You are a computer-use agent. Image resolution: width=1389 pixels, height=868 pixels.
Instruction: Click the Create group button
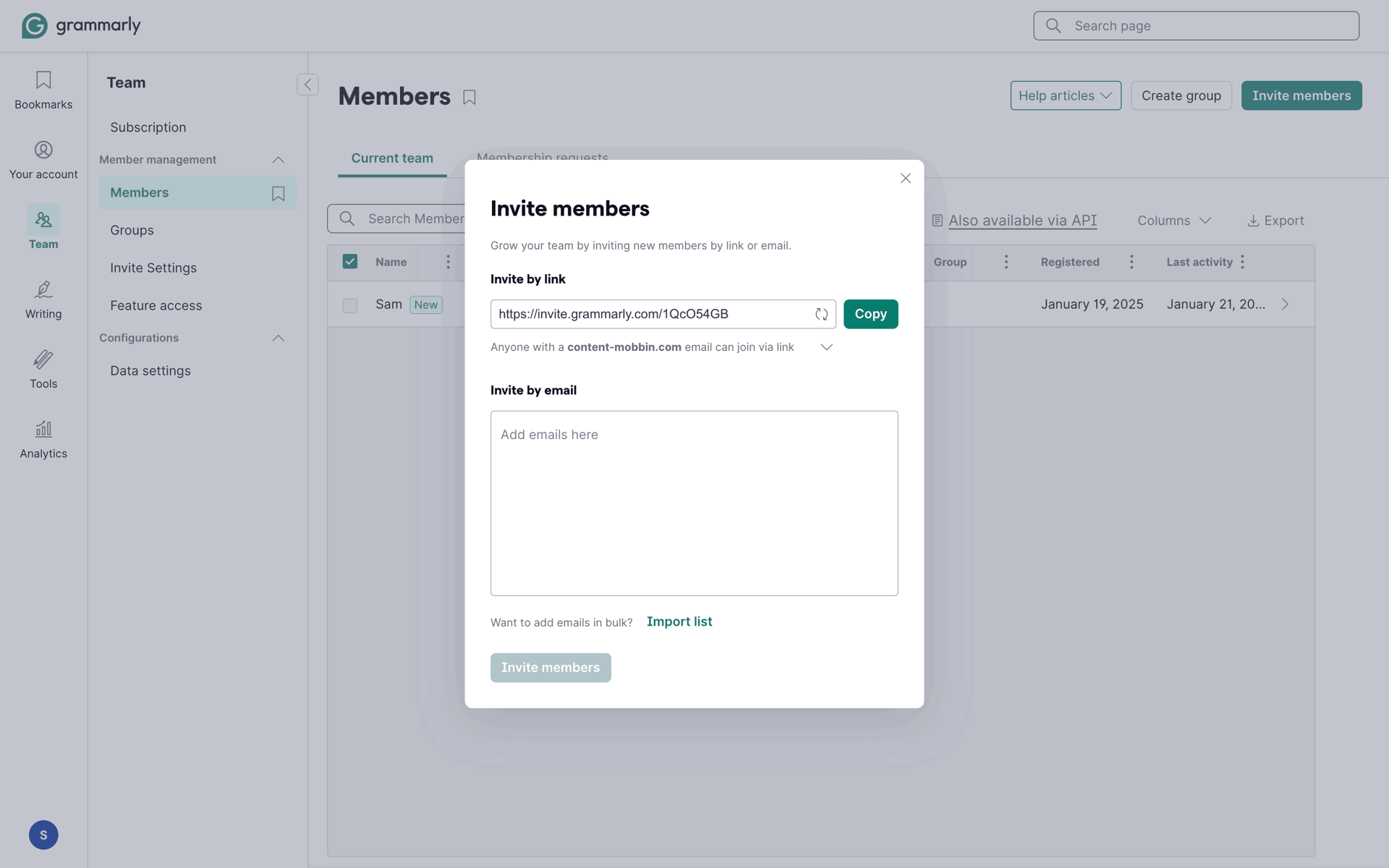click(x=1181, y=95)
